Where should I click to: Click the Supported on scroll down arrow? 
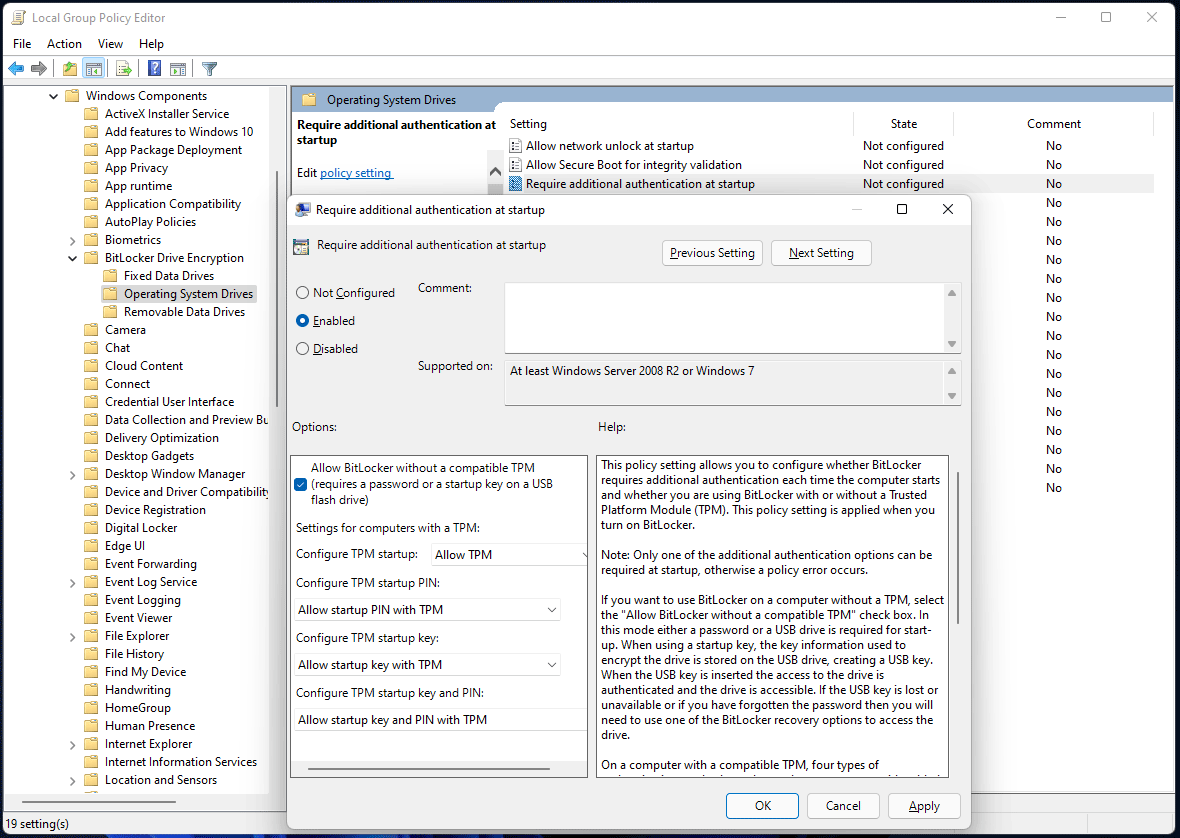(x=952, y=396)
